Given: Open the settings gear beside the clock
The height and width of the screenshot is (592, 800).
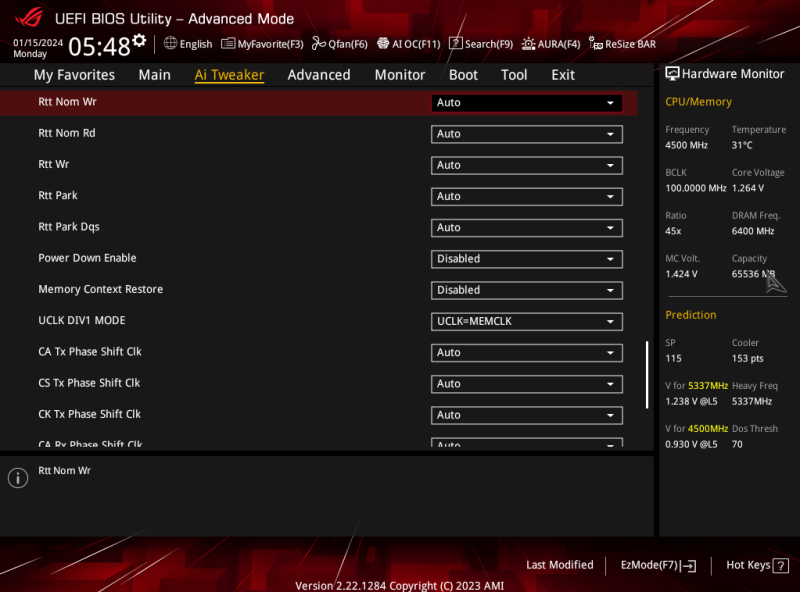Looking at the screenshot, I should coord(139,40).
